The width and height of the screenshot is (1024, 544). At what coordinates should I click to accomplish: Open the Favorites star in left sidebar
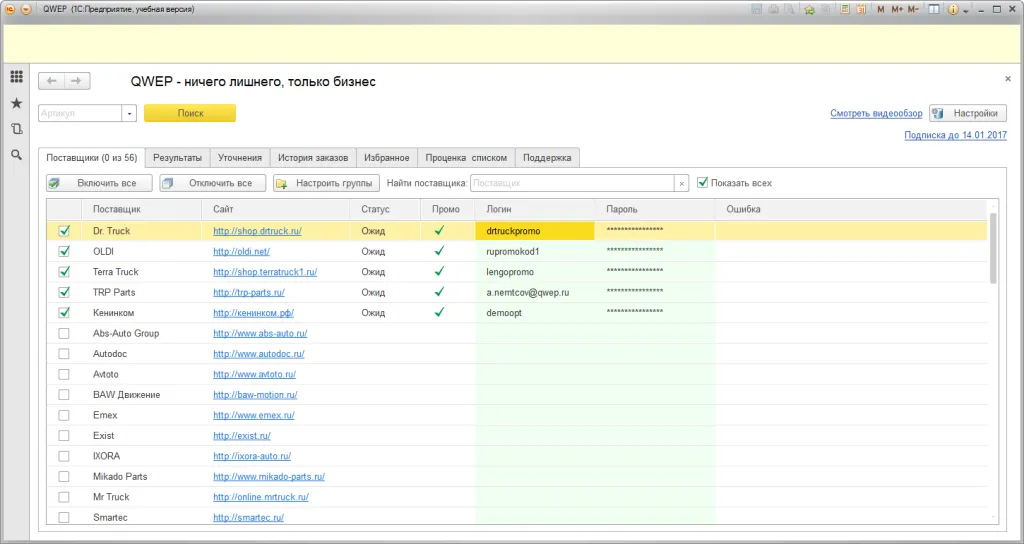[x=16, y=103]
